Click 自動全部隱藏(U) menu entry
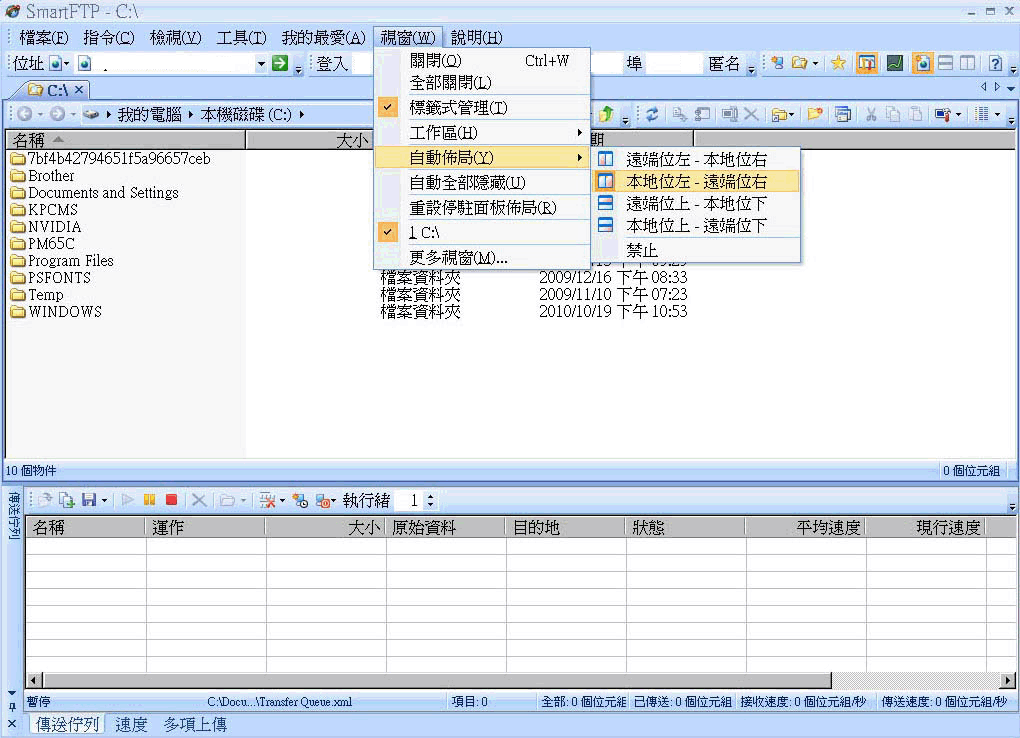 [483, 183]
